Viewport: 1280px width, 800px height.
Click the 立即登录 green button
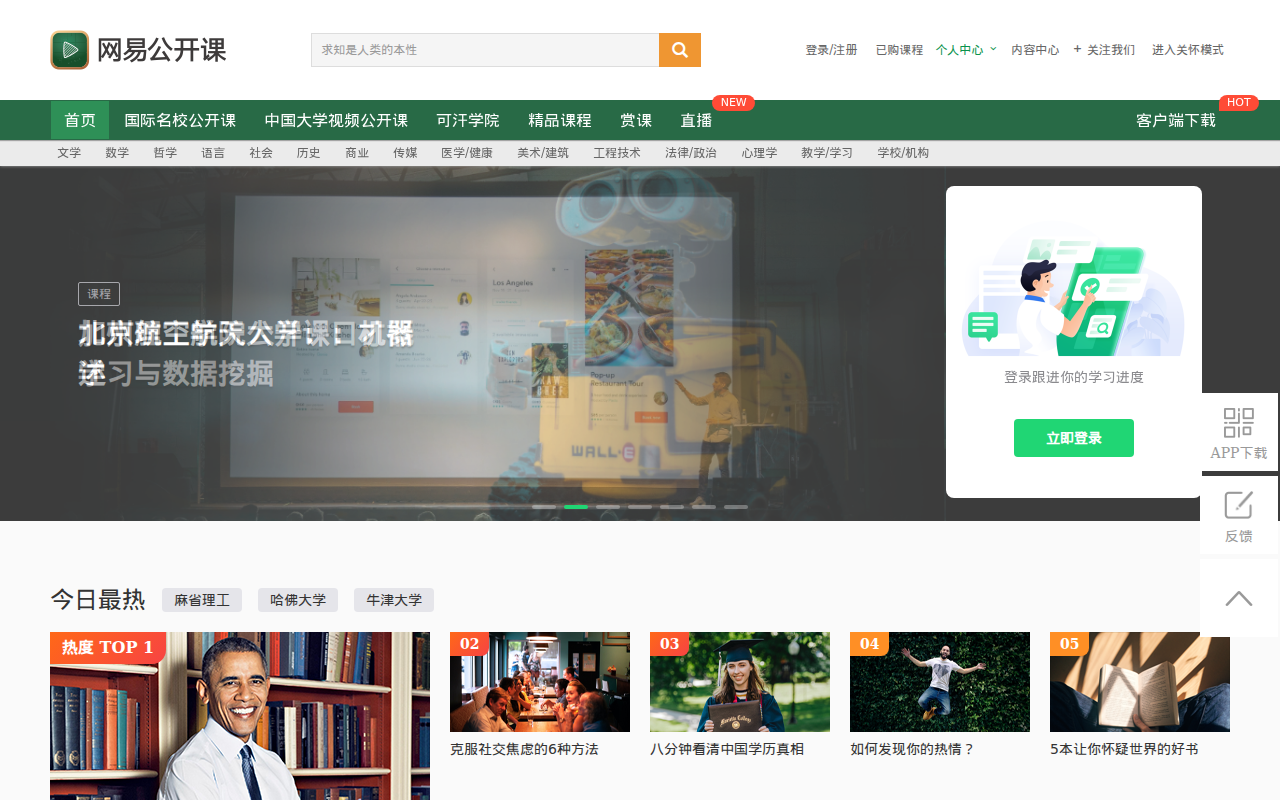point(1074,438)
